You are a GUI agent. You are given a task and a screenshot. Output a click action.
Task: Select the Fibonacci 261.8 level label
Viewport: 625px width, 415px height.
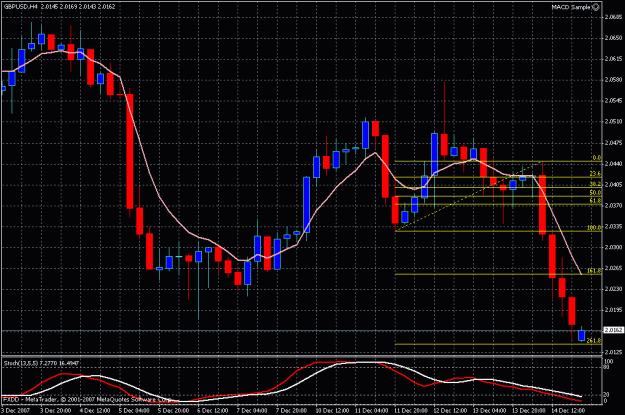[594, 341]
